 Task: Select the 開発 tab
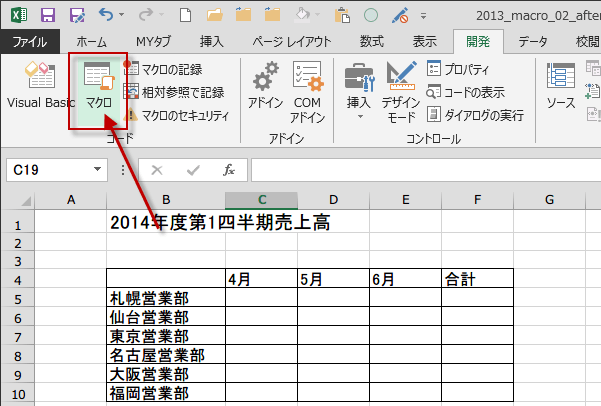pyautogui.click(x=478, y=41)
